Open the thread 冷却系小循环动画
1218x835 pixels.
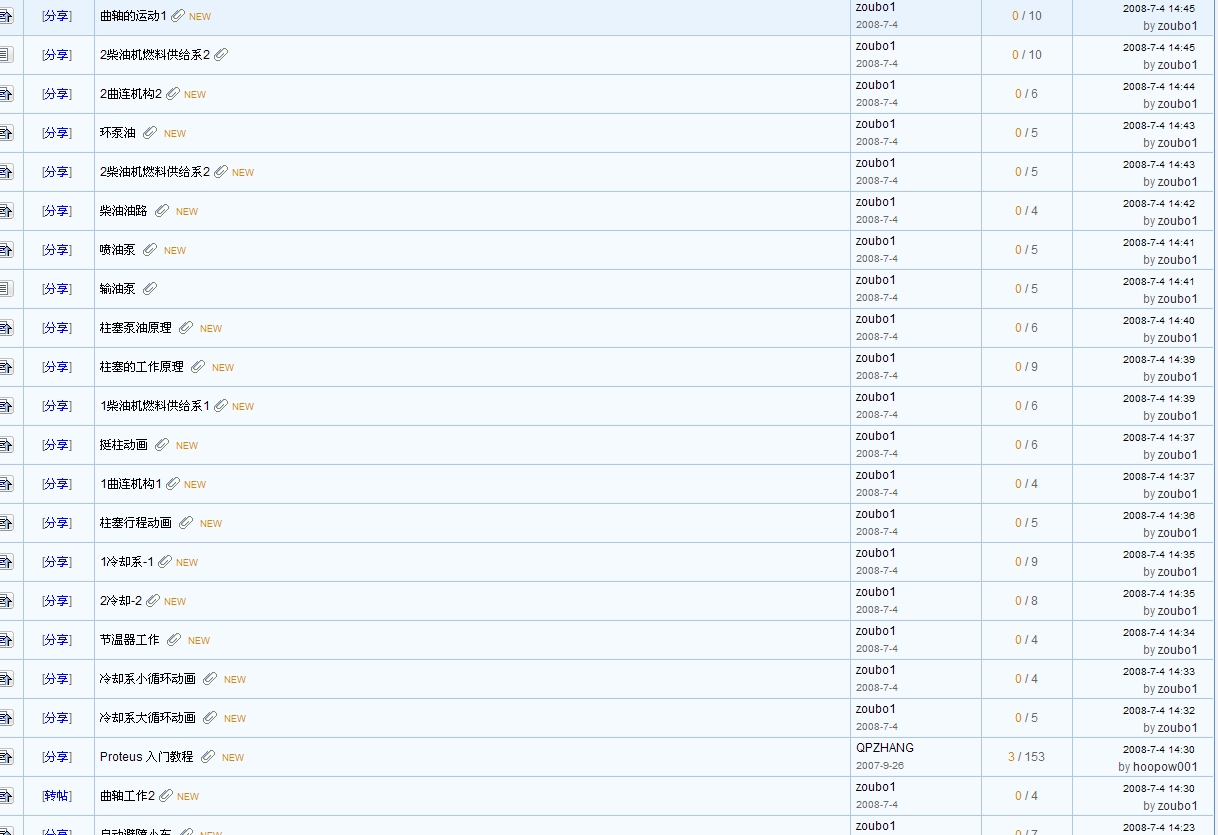point(148,679)
